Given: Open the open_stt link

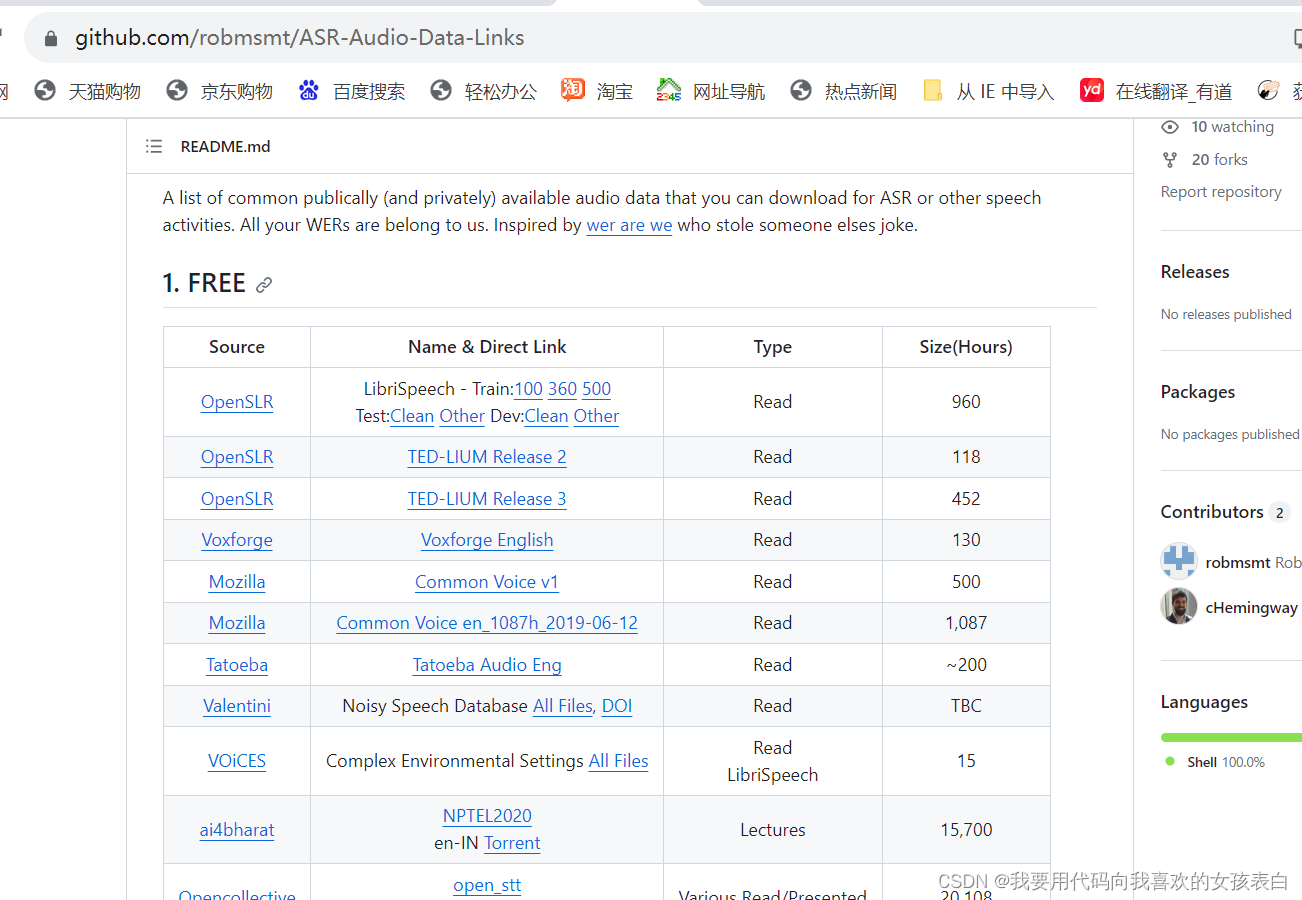Looking at the screenshot, I should click(487, 885).
